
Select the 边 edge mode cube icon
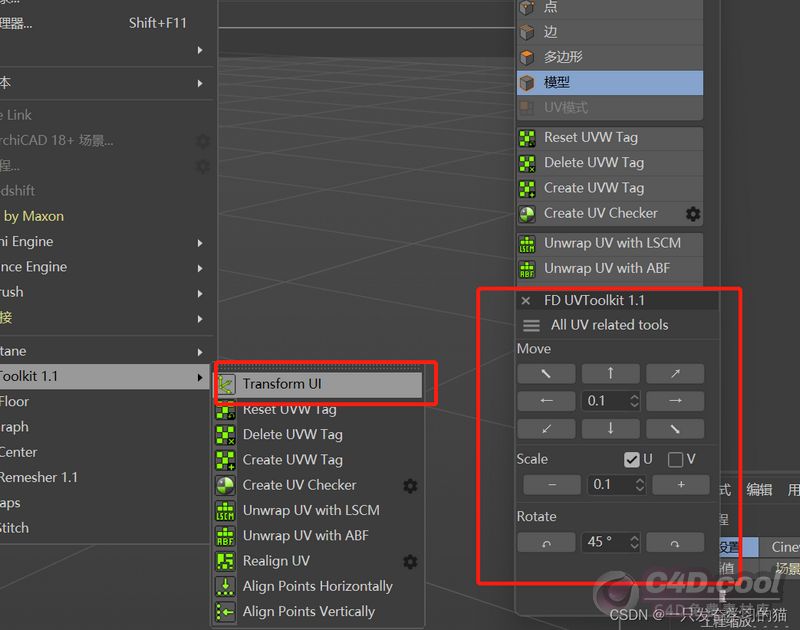pyautogui.click(x=527, y=32)
